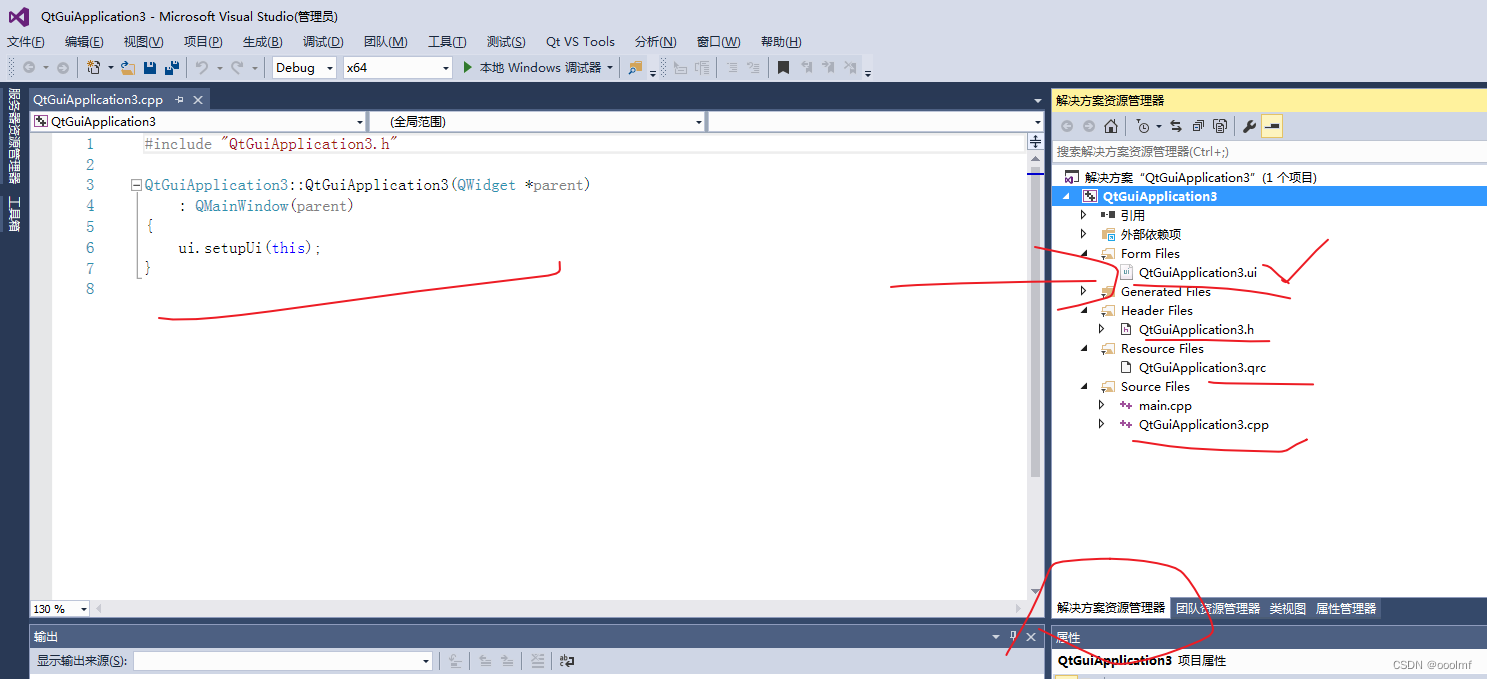This screenshot has width=1487, height=679.
Task: Click the new project toolbar icon
Action: pyautogui.click(x=93, y=68)
